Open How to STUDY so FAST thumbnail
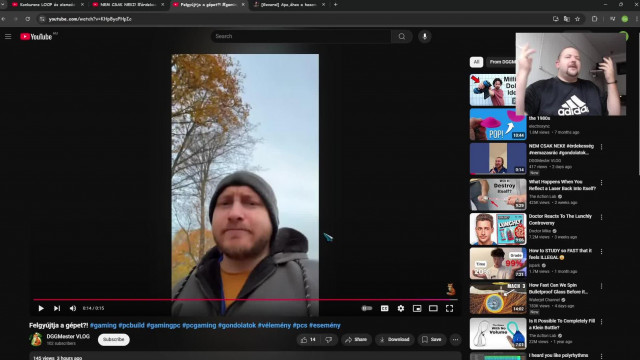Image resolution: width=640 pixels, height=360 pixels. [x=498, y=263]
